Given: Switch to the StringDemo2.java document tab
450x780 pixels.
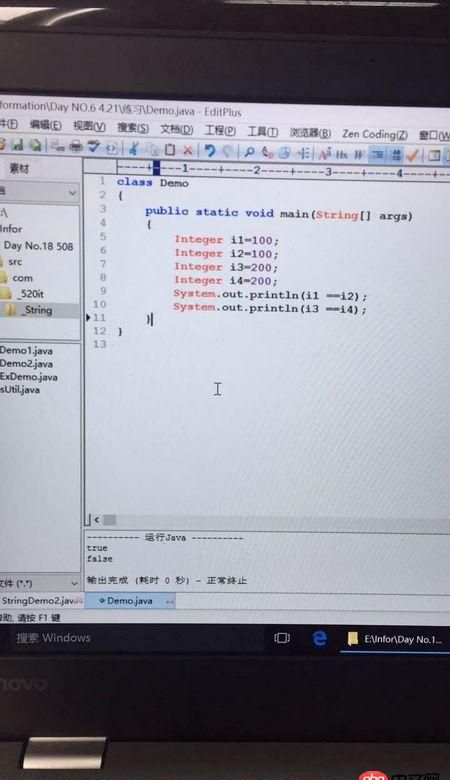Looking at the screenshot, I should click(x=40, y=600).
